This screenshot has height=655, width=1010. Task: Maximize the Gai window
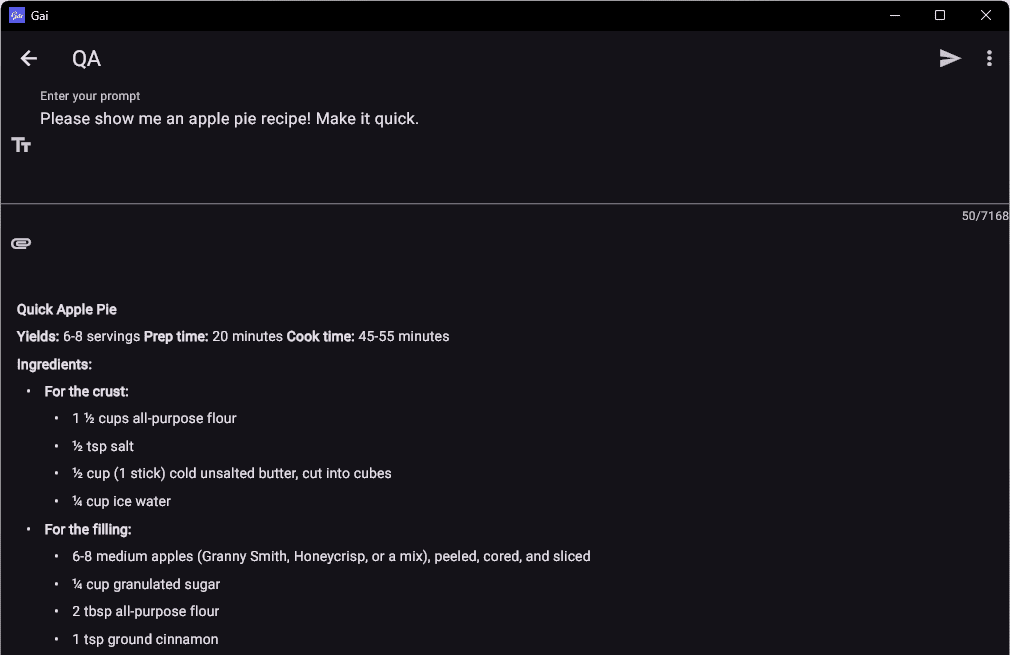click(x=940, y=15)
